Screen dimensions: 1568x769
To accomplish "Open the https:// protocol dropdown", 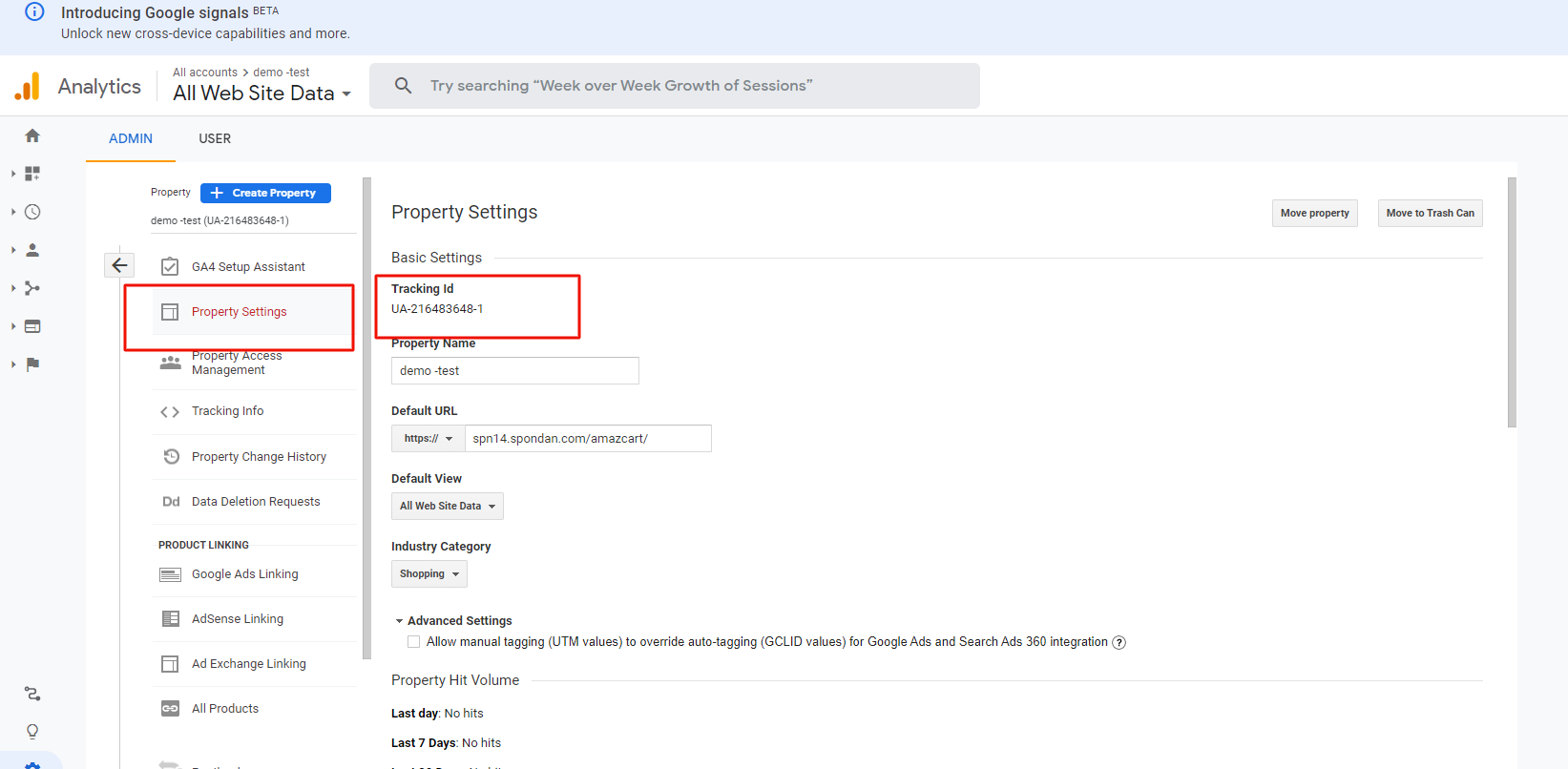I will click(x=428, y=439).
